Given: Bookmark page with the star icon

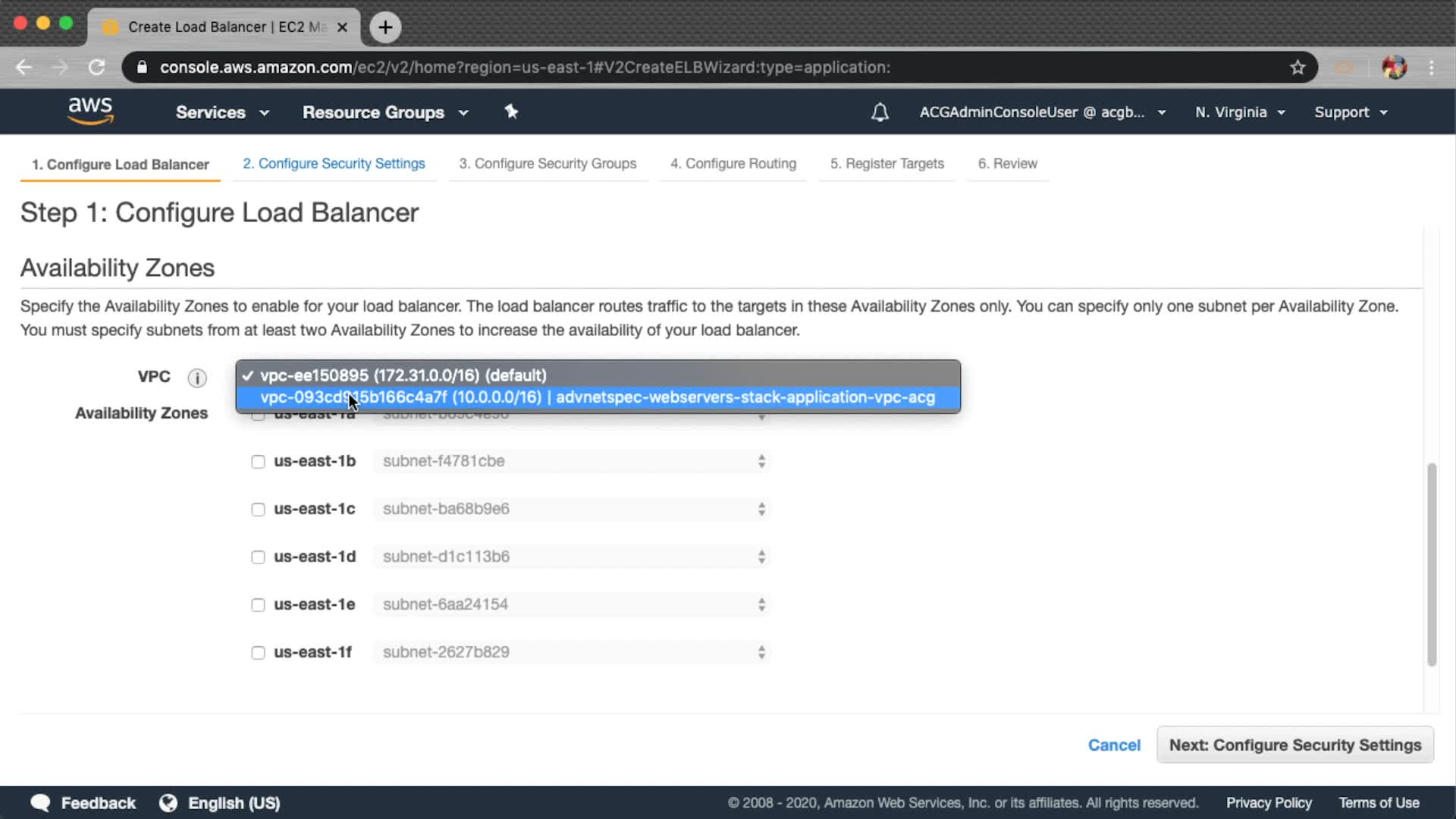Looking at the screenshot, I should point(1298,67).
